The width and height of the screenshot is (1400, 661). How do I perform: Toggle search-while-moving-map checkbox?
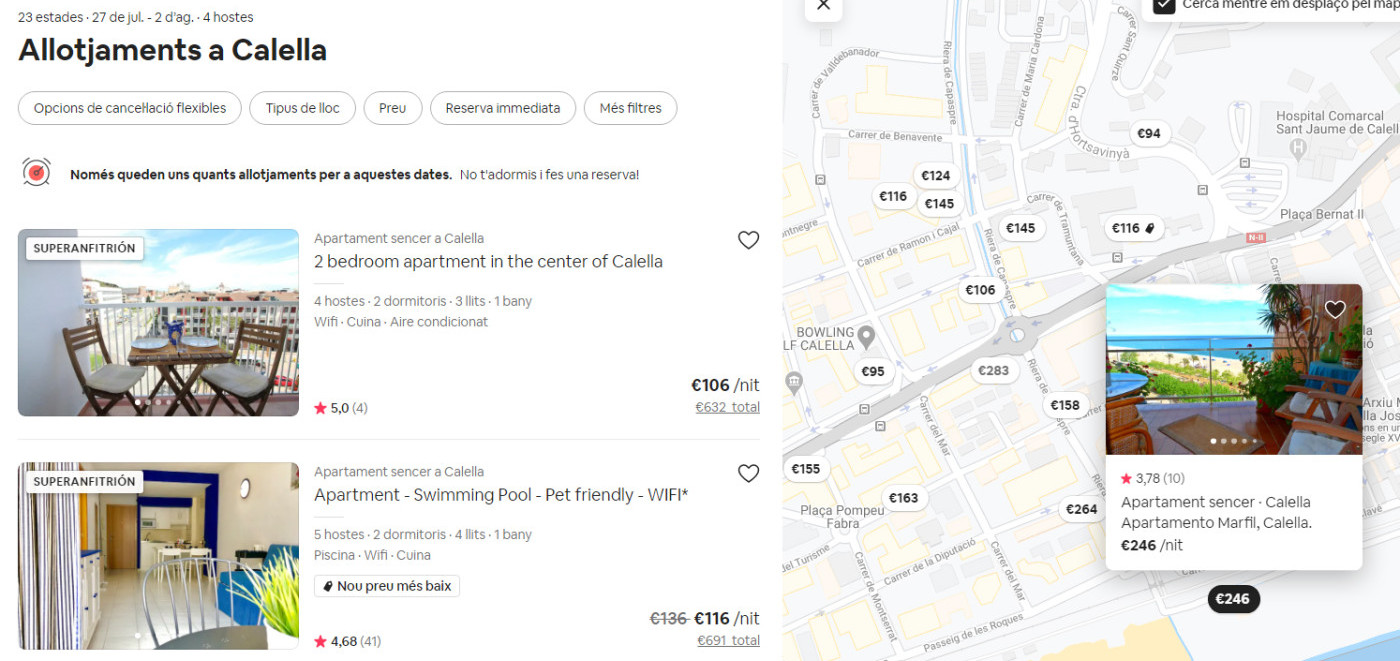tap(1163, 5)
